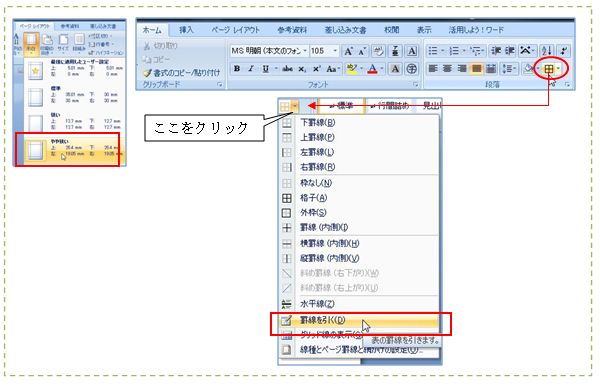
Task: Toggle Bold formatting
Action: pyautogui.click(x=237, y=69)
